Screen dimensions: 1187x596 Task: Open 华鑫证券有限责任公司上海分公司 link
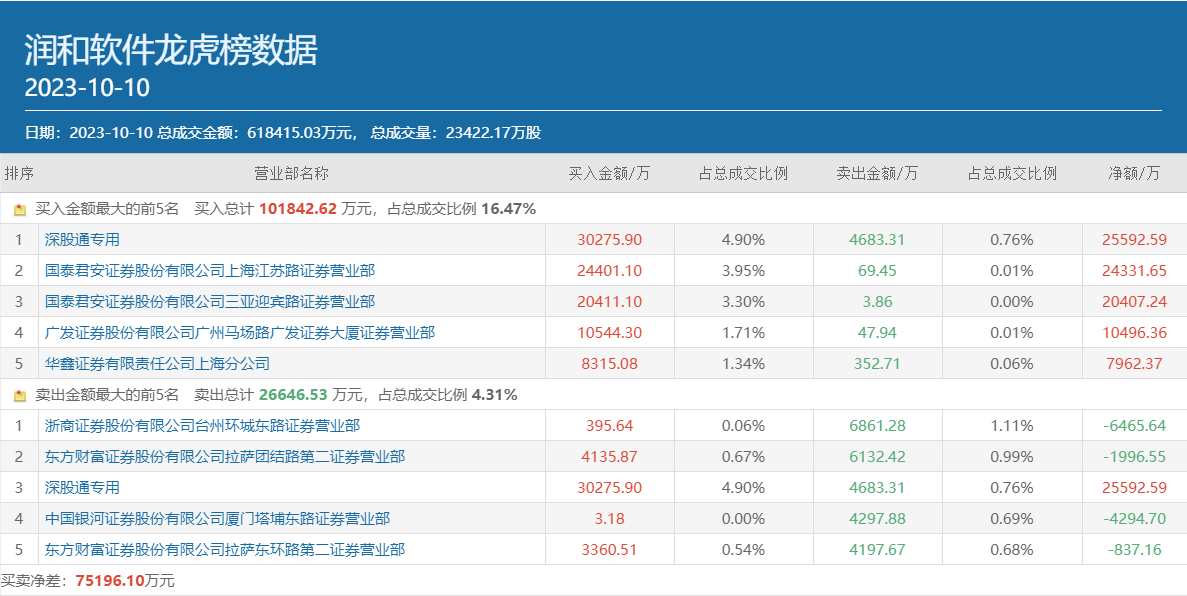pyautogui.click(x=157, y=364)
